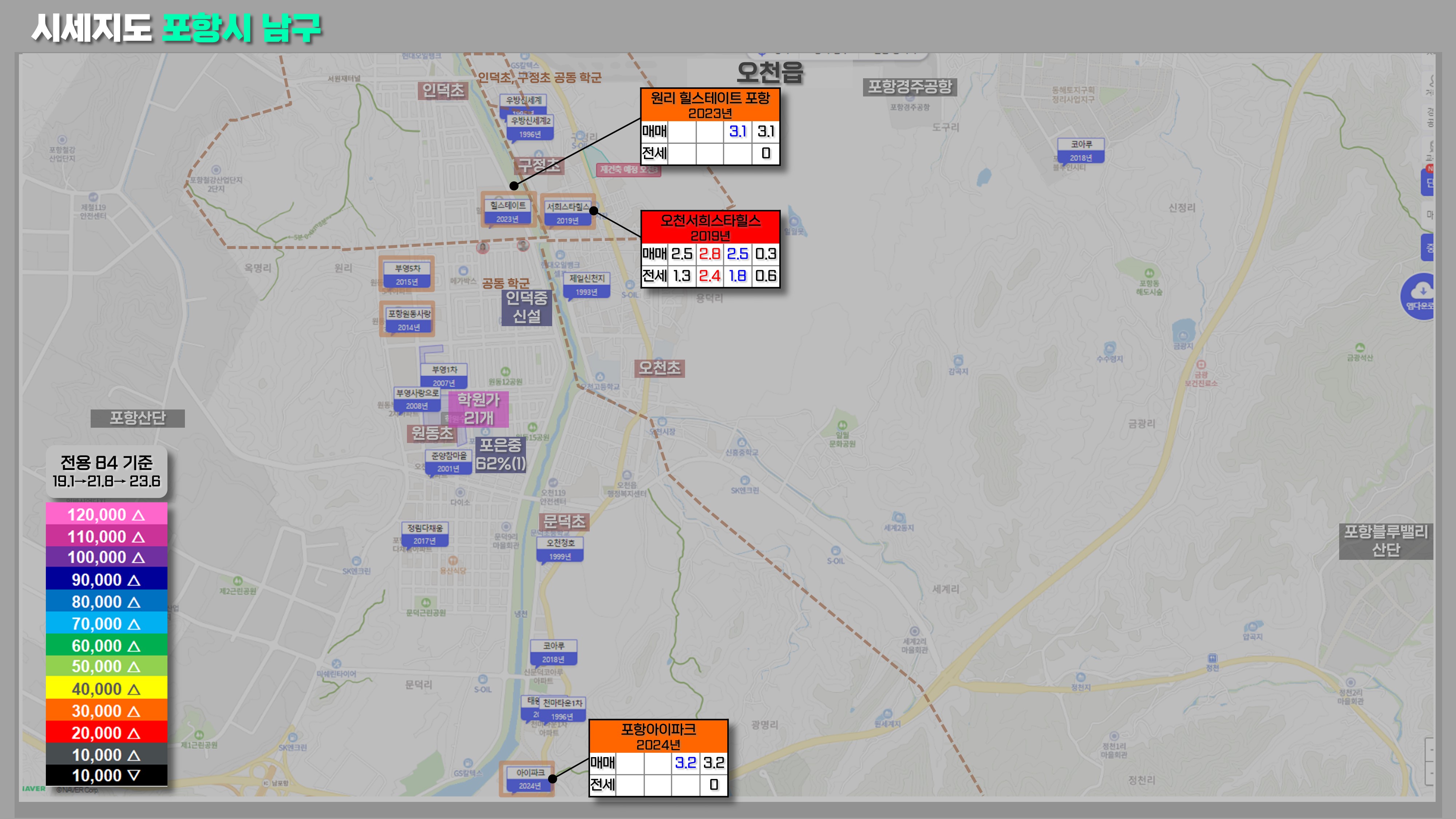The image size is (1456, 819).
Task: Click the 오천청호 1999년 marker
Action: point(559,549)
